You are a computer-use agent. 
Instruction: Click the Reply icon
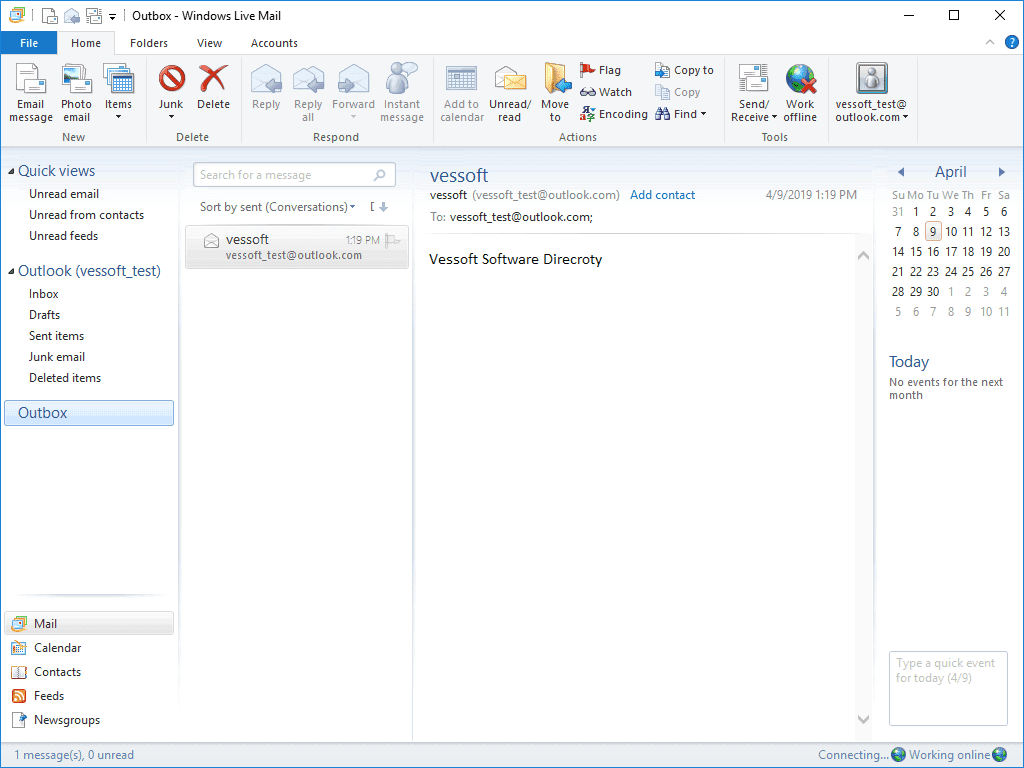click(x=266, y=80)
